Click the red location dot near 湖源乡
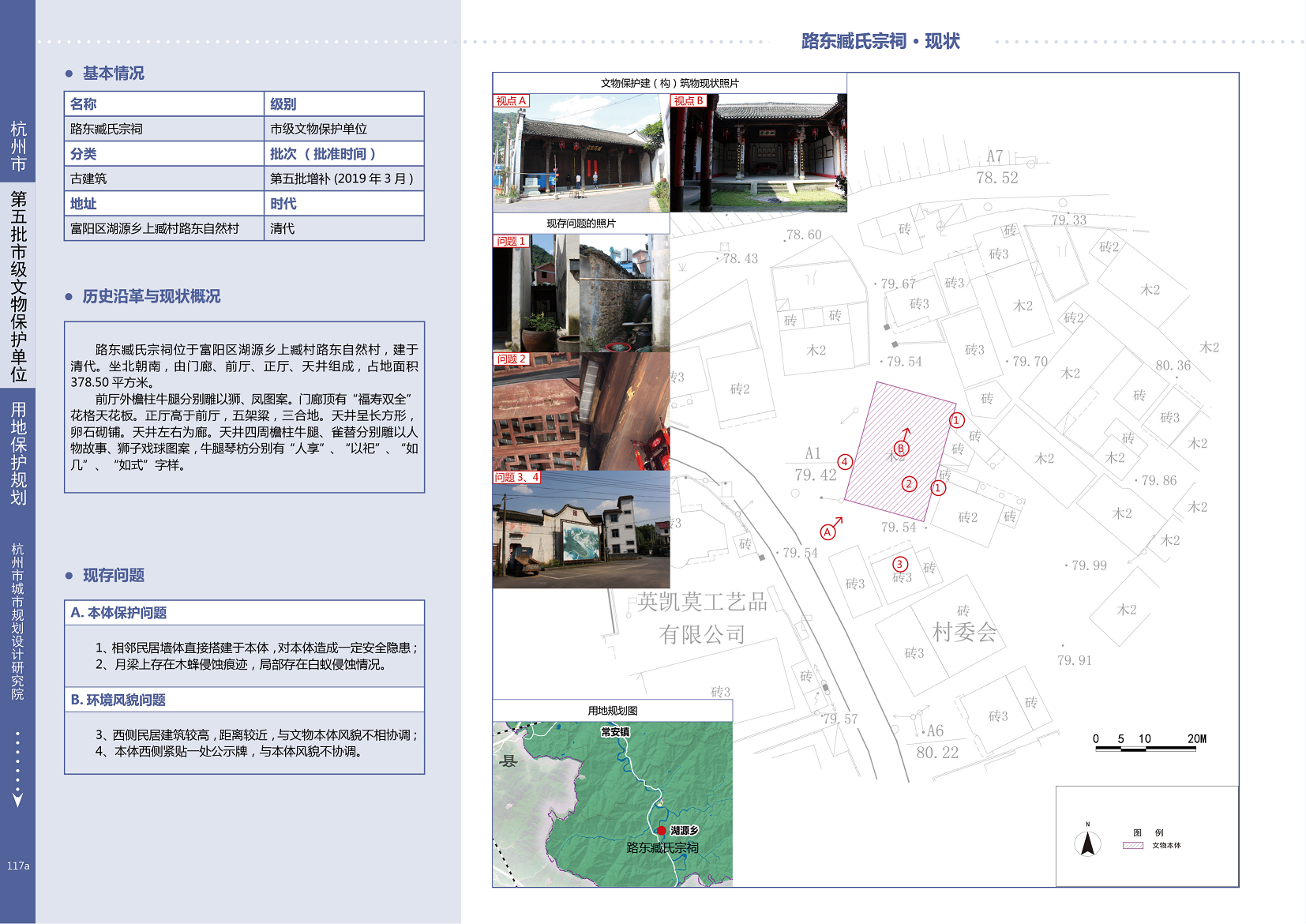 click(x=662, y=830)
